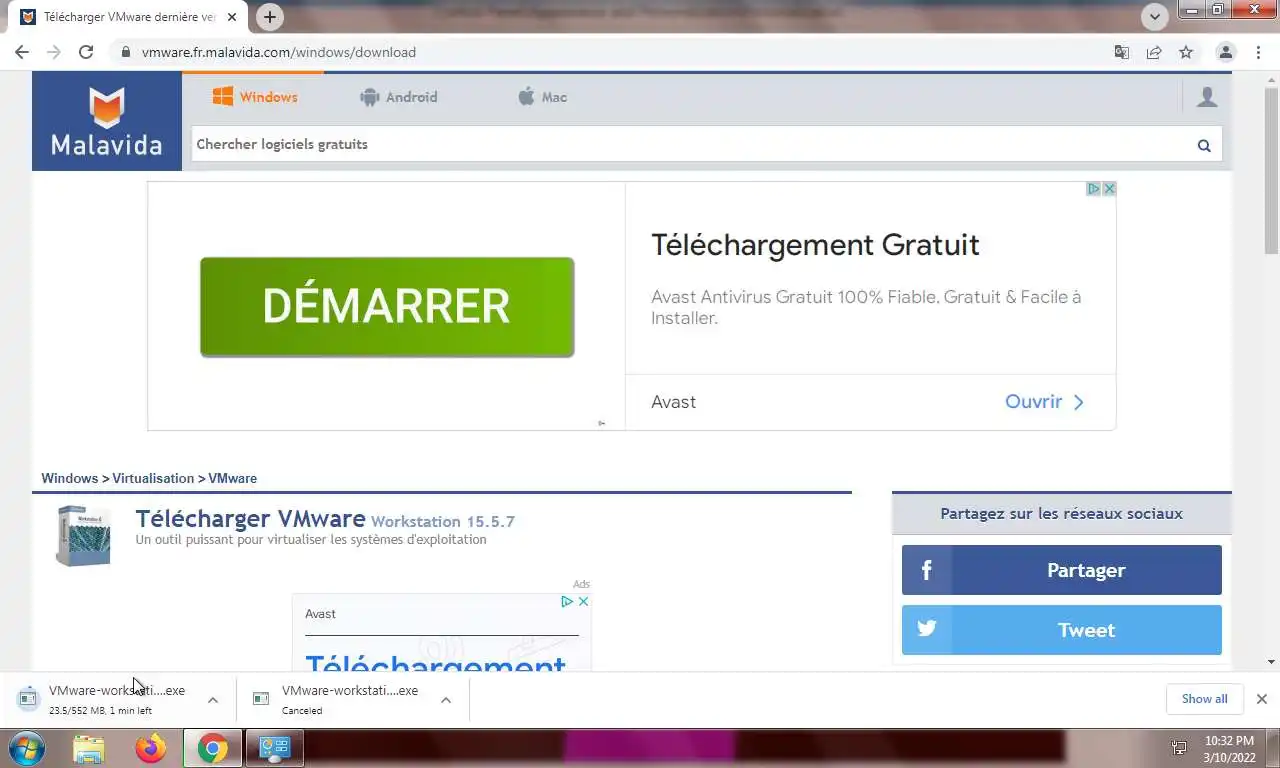Image resolution: width=1280 pixels, height=768 pixels.
Task: Click Show all downloads button
Action: (x=1204, y=699)
